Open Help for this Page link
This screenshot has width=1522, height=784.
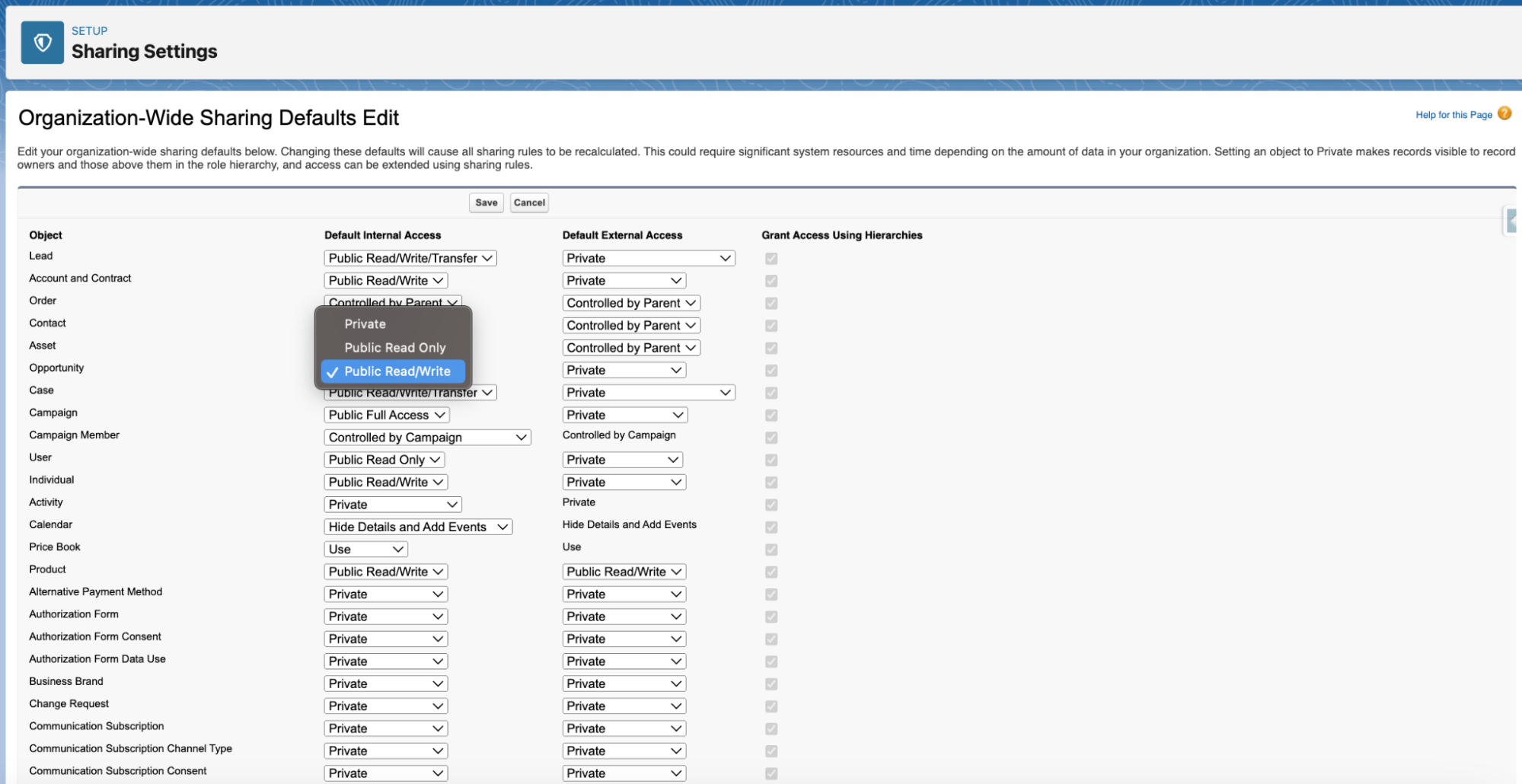[1453, 115]
